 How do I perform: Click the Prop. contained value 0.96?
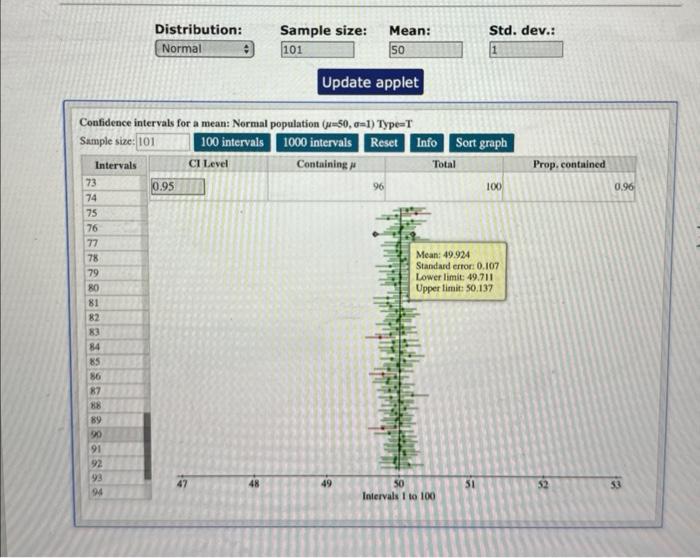tap(624, 187)
